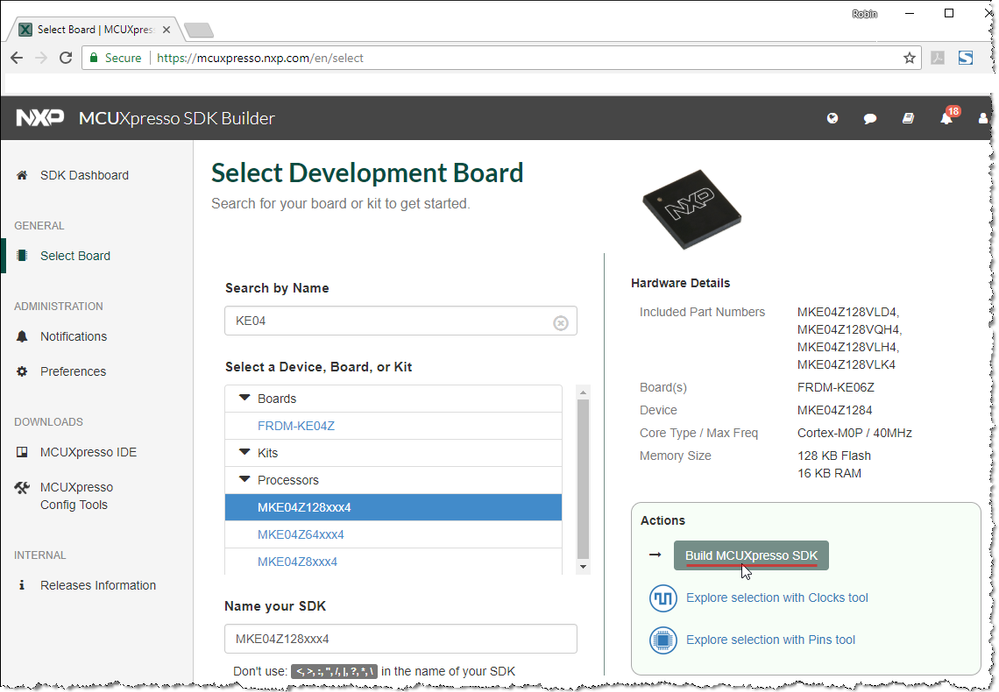This screenshot has width=999, height=692.
Task: Click the SDK Dashboard home icon
Action: point(22,175)
